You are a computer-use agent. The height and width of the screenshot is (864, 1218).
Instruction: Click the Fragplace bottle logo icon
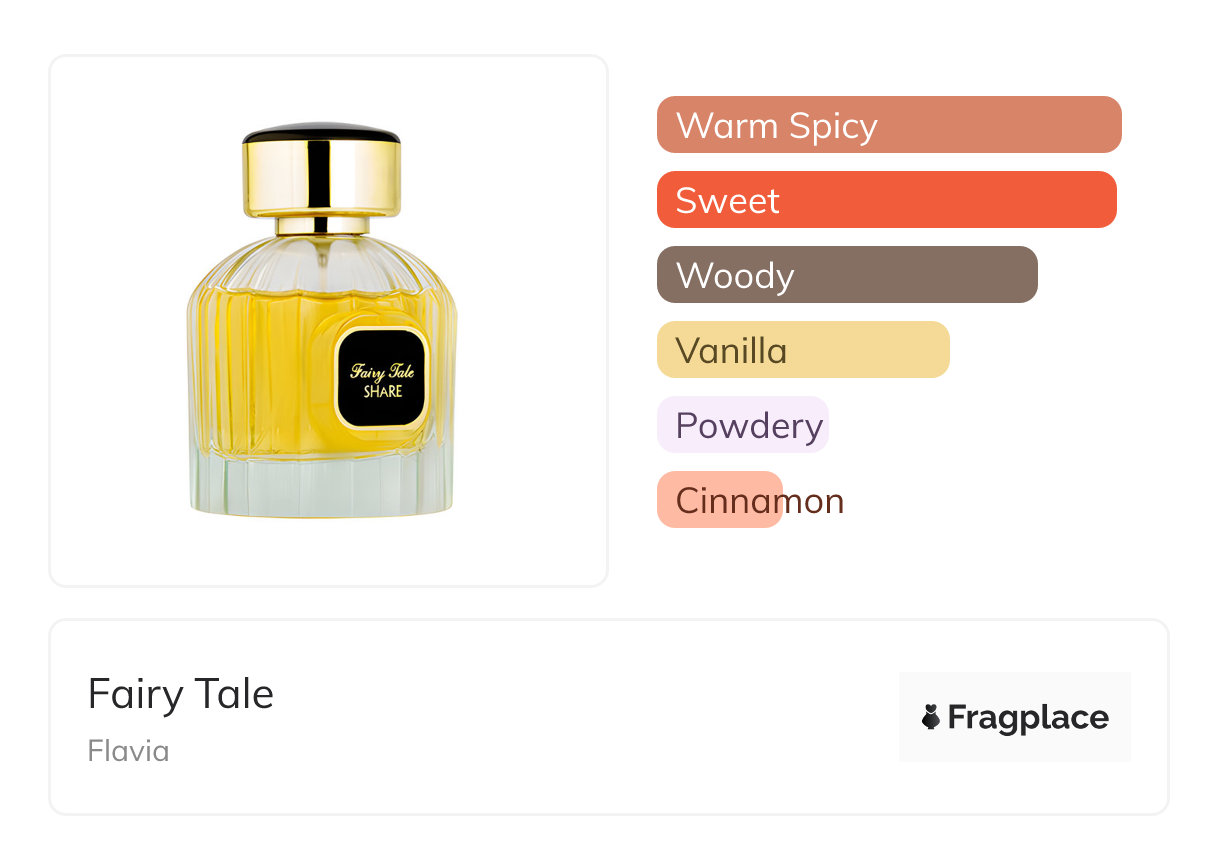931,717
